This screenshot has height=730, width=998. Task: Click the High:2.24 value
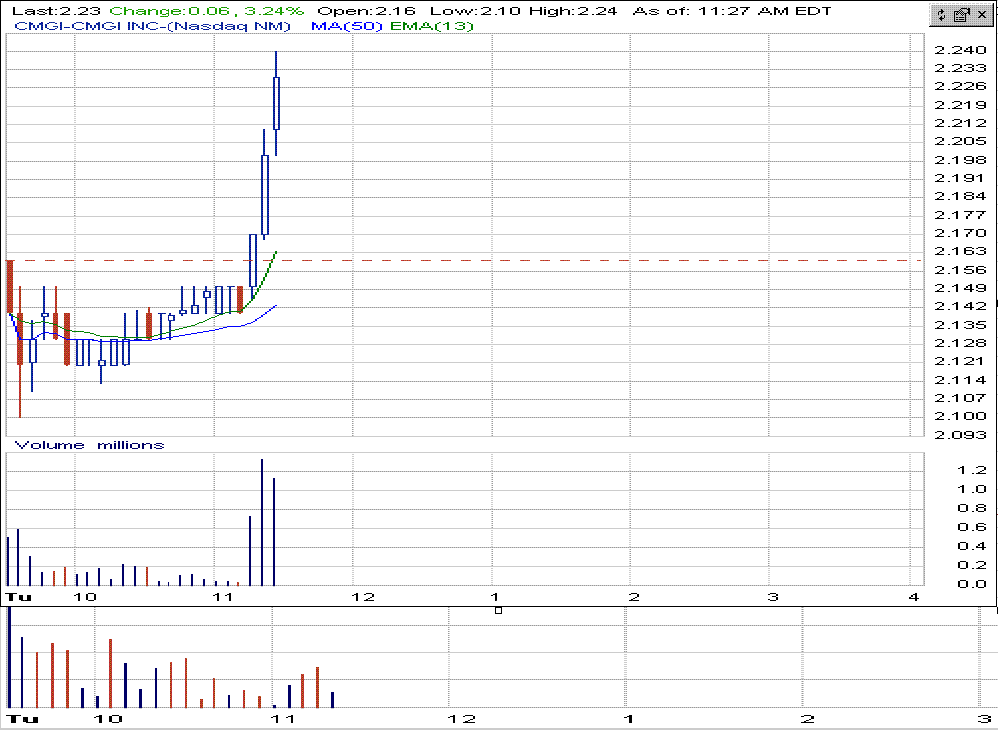tap(573, 11)
